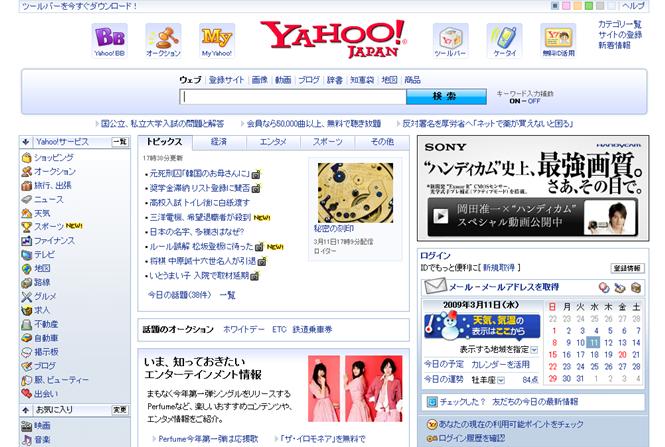The width and height of the screenshot is (665, 447).
Task: Click the ブログ sidebar icon
Action: [27, 366]
